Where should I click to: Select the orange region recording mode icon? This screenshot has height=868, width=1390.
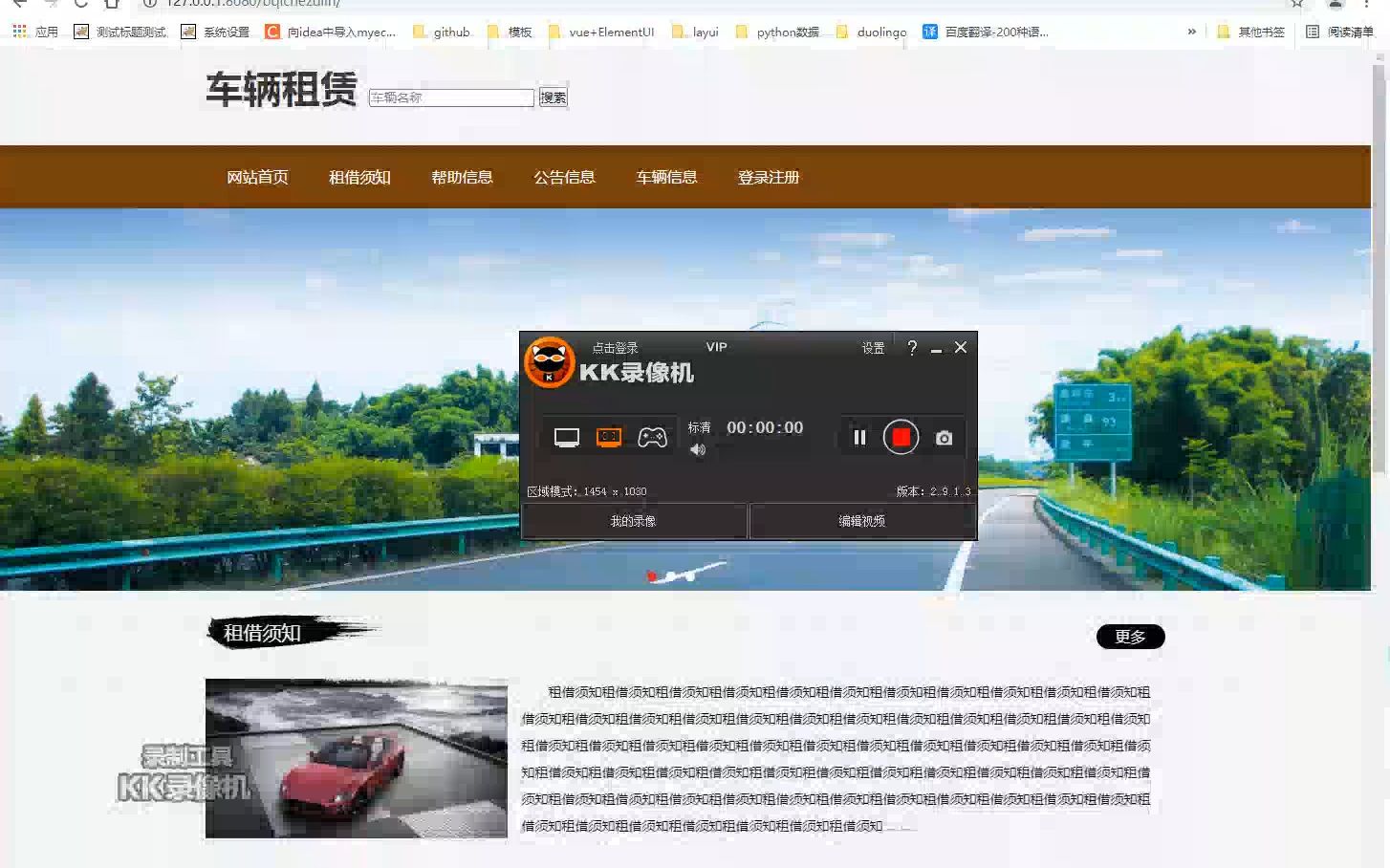click(609, 438)
